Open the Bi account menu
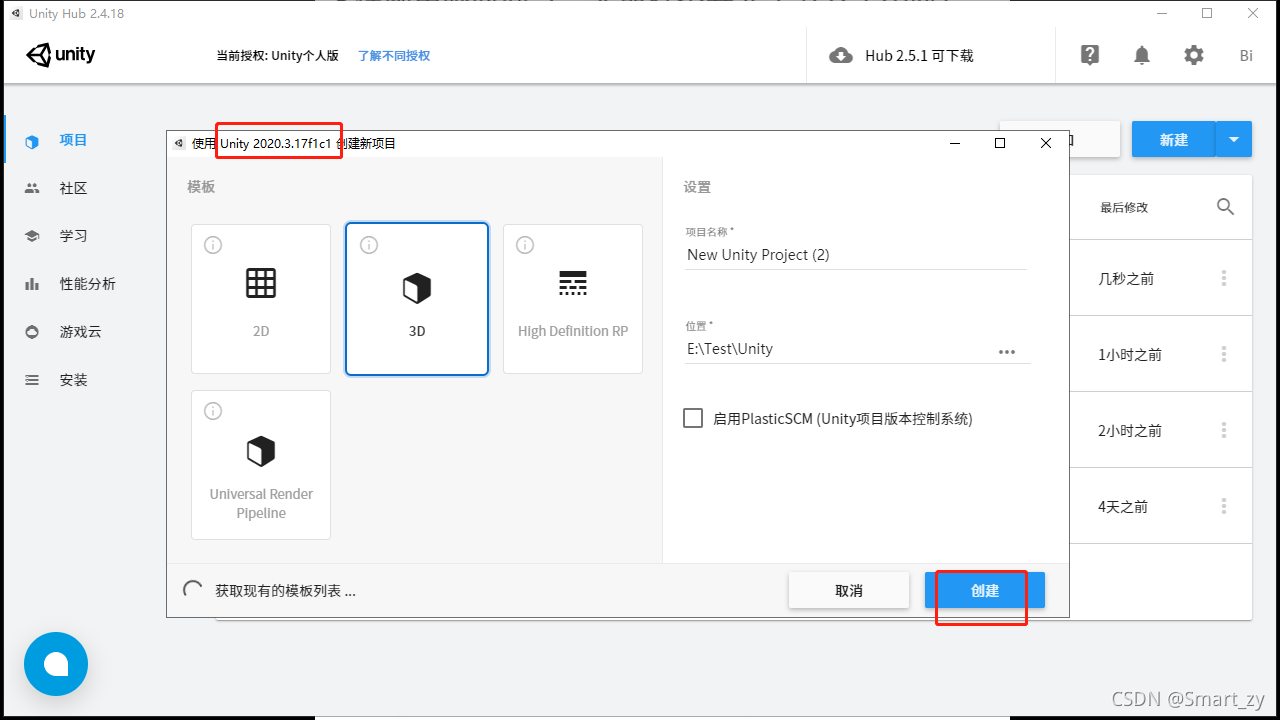The height and width of the screenshot is (720, 1280). click(1246, 56)
